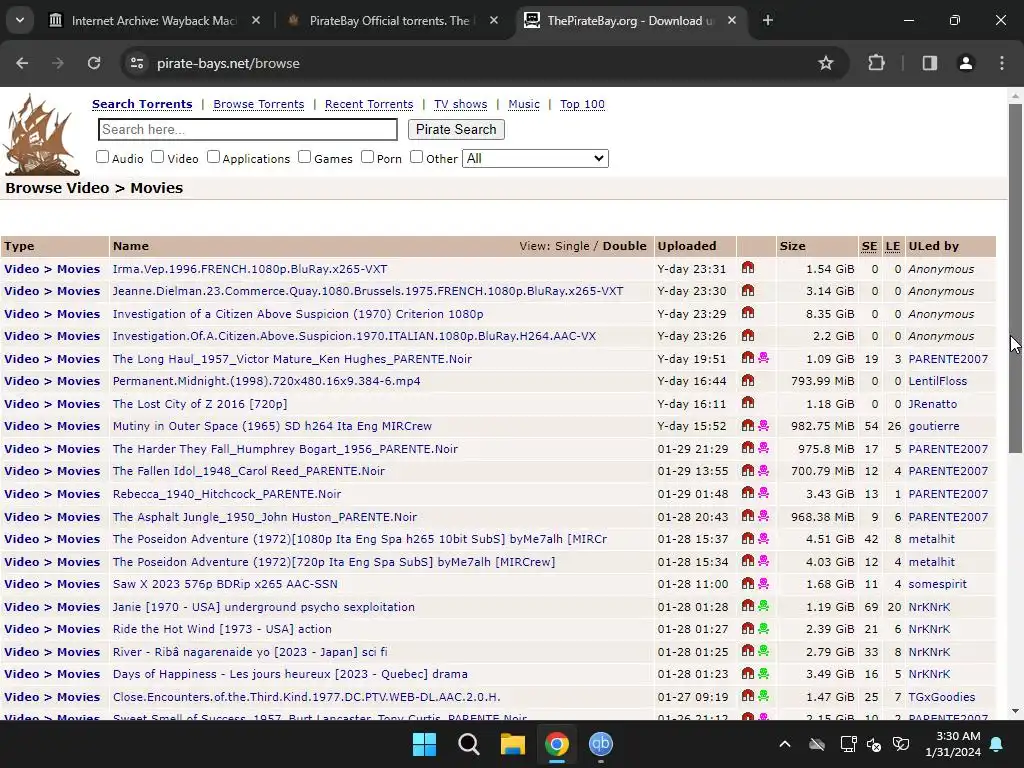The width and height of the screenshot is (1024, 768).
Task: Reload the page with the refresh icon
Action: coord(94,63)
